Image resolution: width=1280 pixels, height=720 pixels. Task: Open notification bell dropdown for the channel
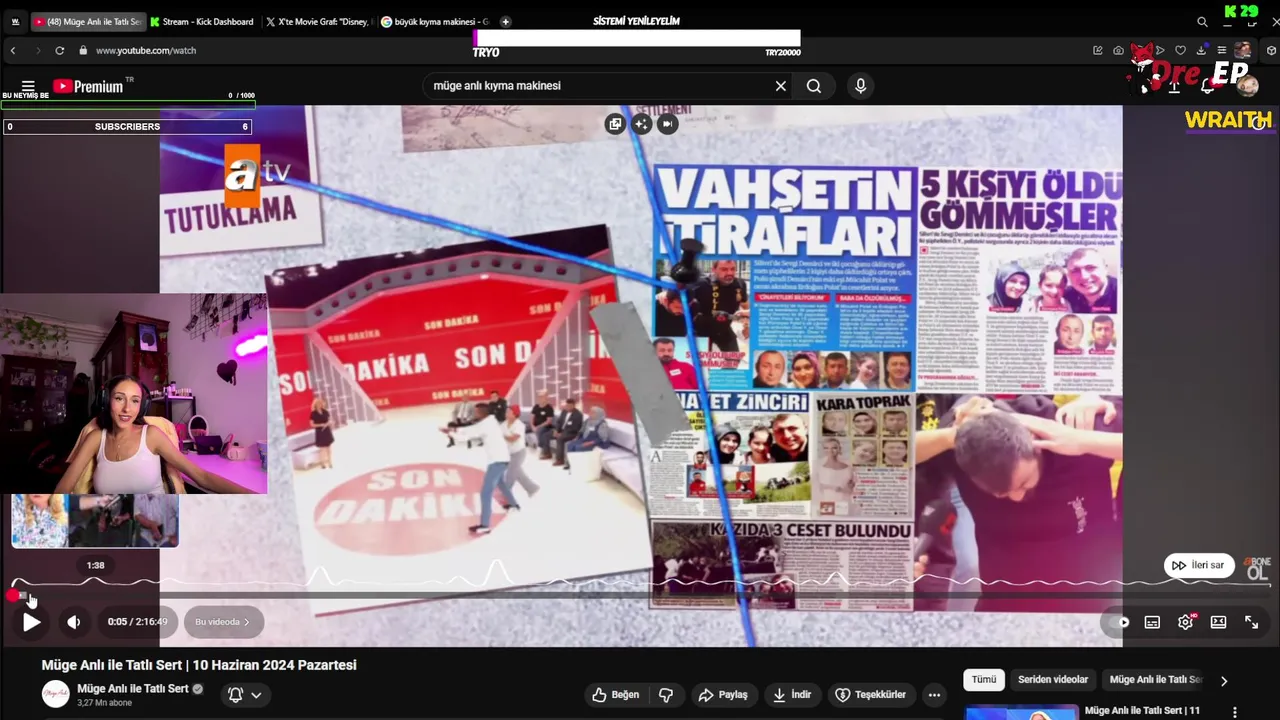[x=245, y=694]
